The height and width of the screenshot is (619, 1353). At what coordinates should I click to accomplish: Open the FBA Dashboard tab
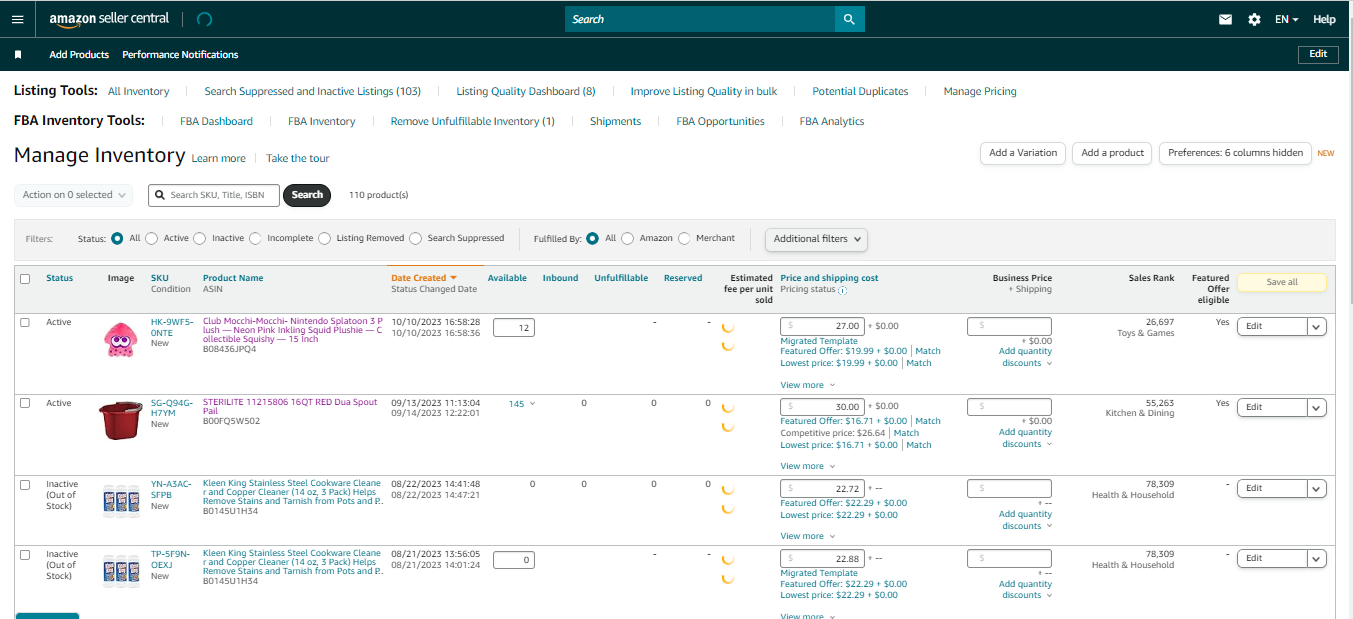[x=216, y=121]
